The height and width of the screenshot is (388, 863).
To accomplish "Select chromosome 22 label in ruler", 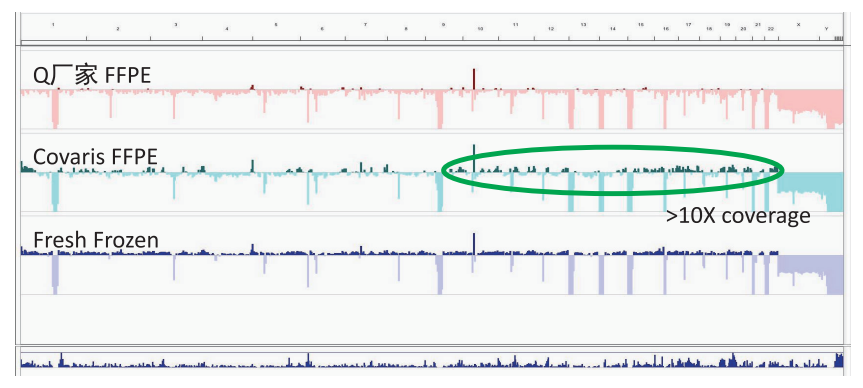I will point(771,28).
